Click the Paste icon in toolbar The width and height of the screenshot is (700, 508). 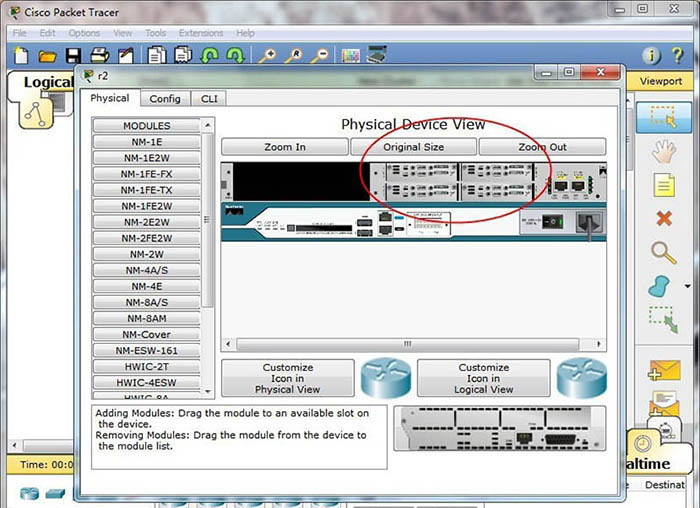pyautogui.click(x=183, y=55)
